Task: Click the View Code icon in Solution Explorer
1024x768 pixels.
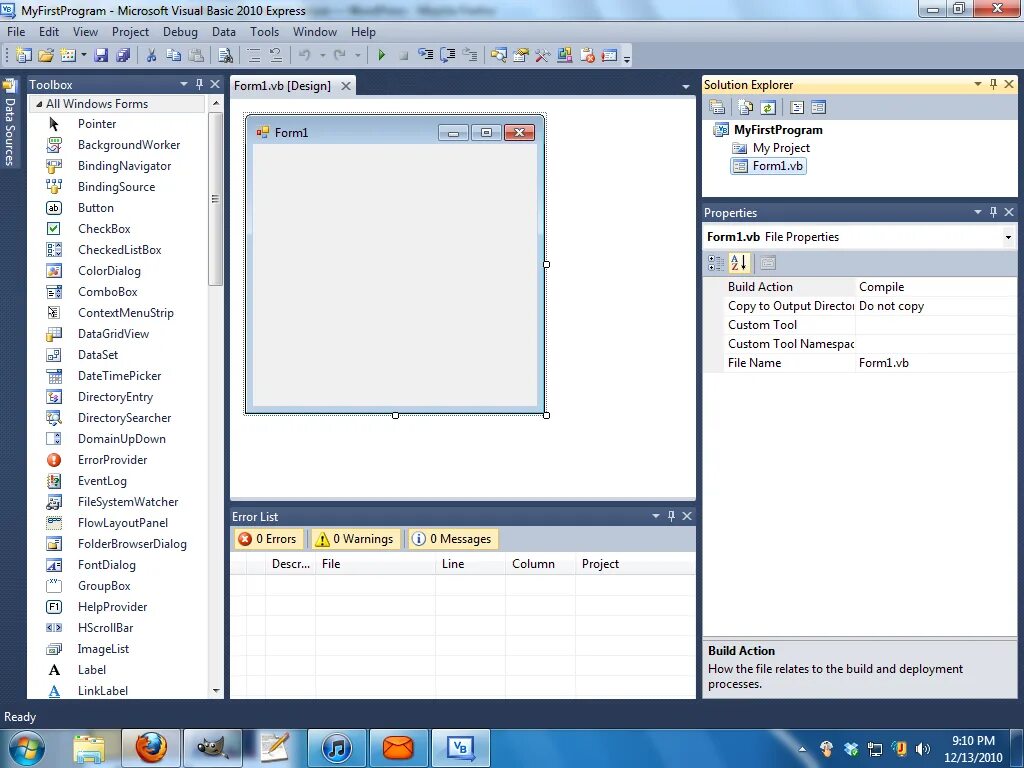Action: pos(797,107)
